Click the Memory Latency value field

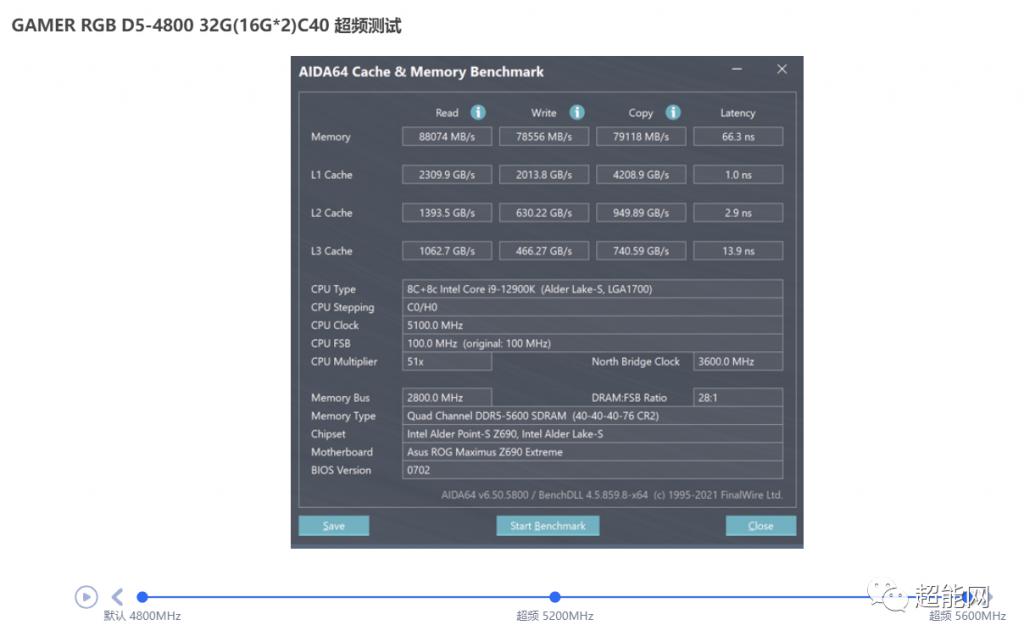click(x=738, y=137)
